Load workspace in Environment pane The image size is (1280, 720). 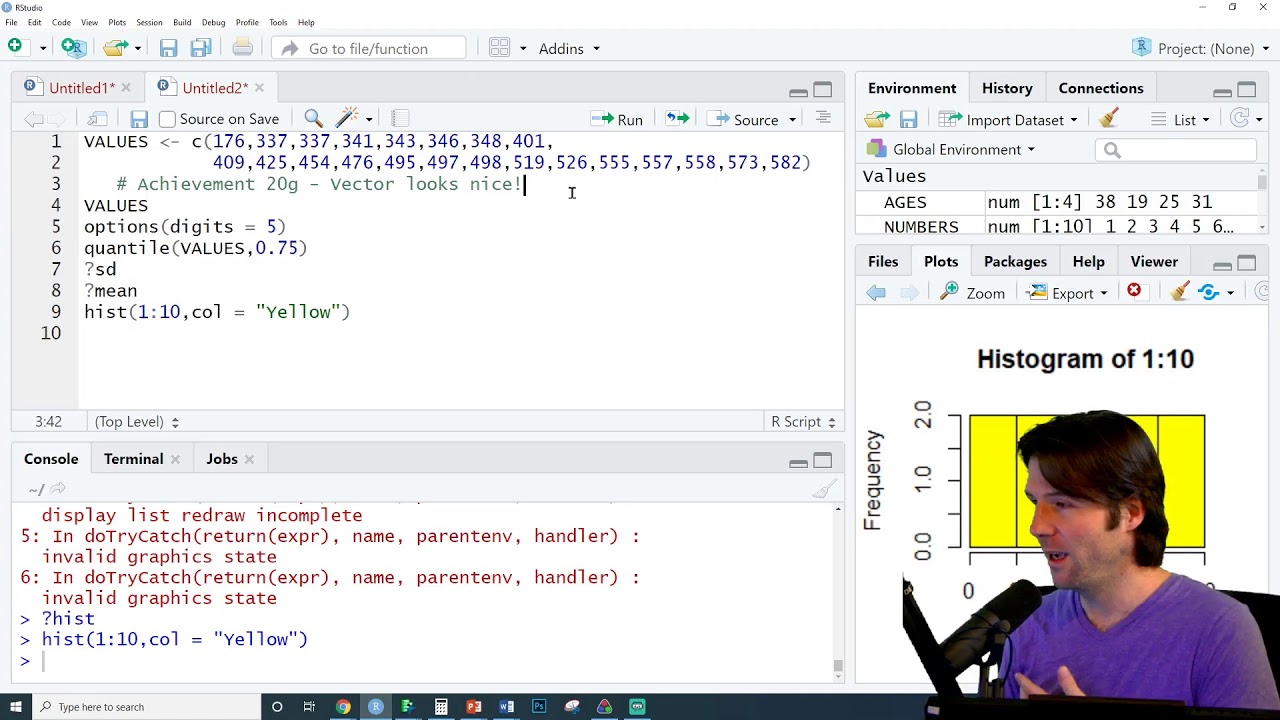click(877, 120)
